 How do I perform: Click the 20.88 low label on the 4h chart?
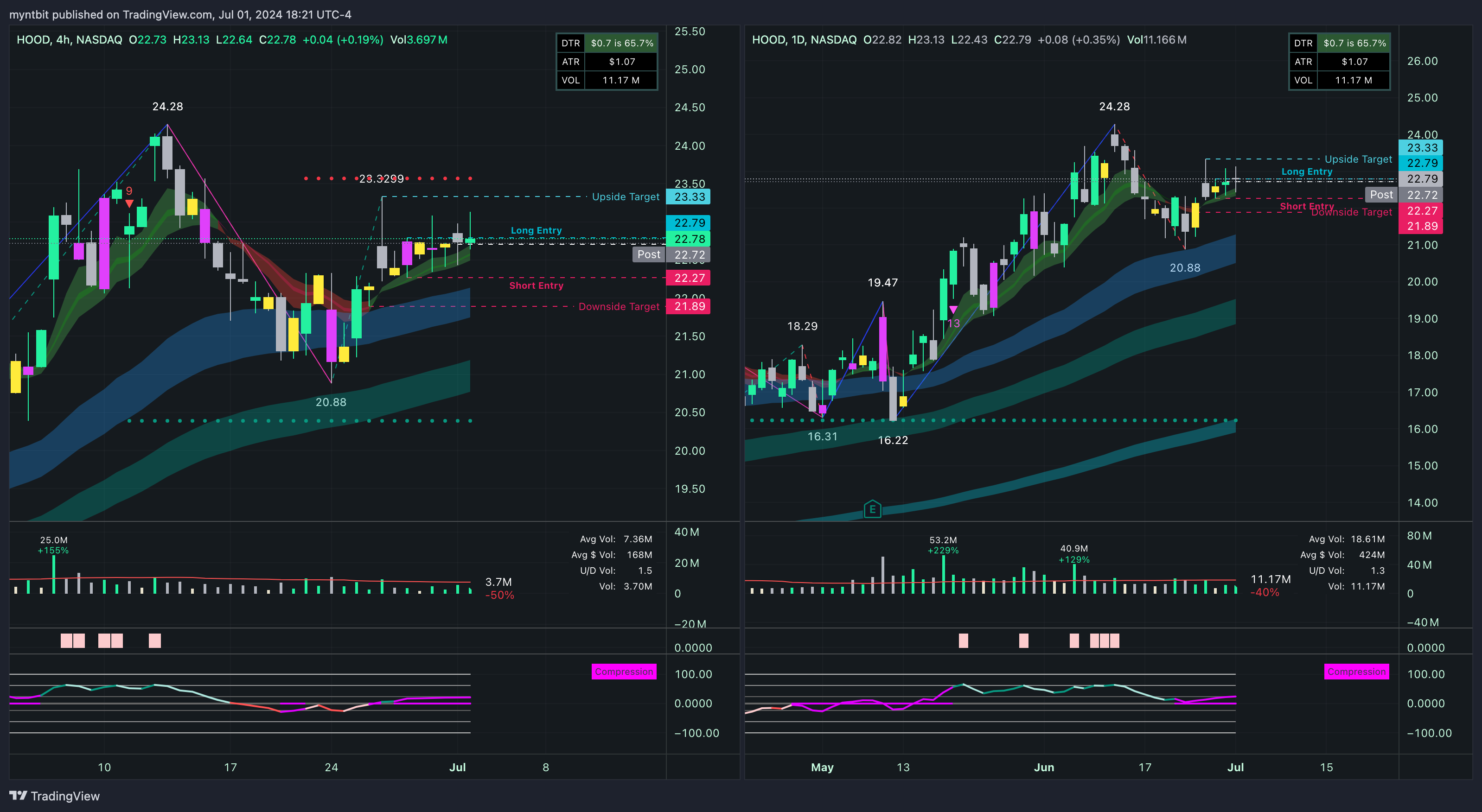(x=331, y=403)
